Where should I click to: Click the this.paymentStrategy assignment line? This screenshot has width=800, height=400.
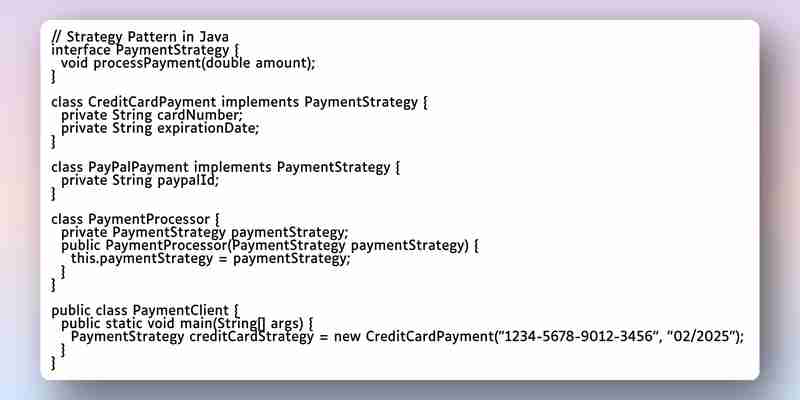pyautogui.click(x=211, y=259)
